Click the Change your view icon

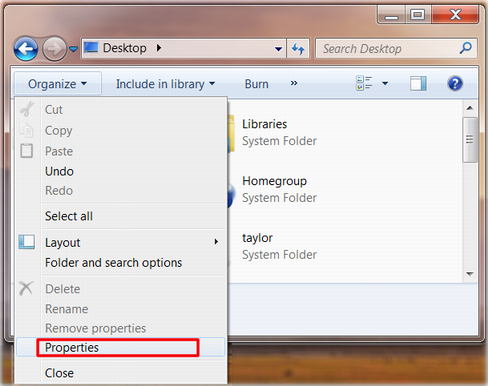[364, 83]
